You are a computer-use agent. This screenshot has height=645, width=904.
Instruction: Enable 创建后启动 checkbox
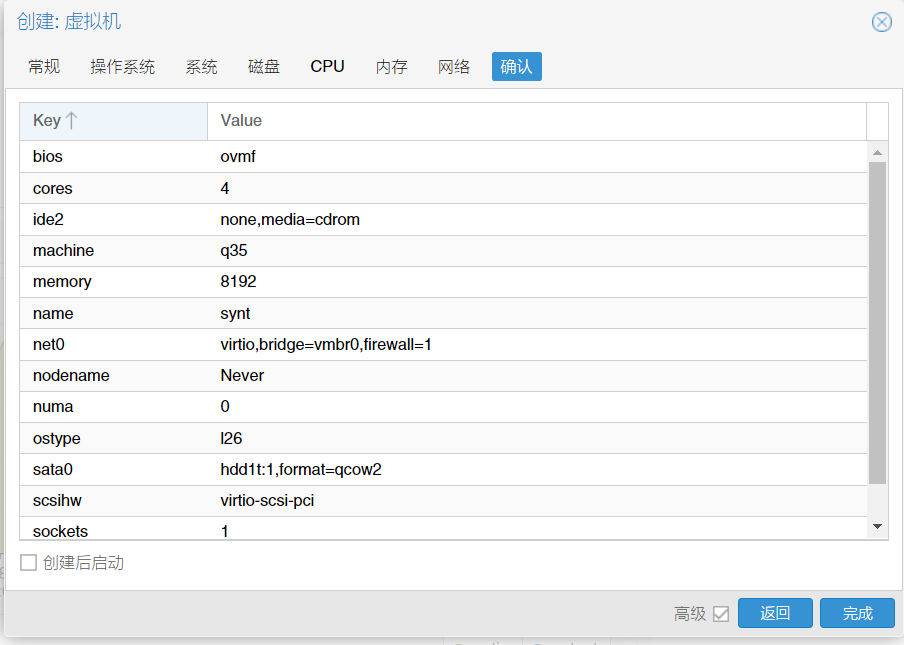click(28, 563)
